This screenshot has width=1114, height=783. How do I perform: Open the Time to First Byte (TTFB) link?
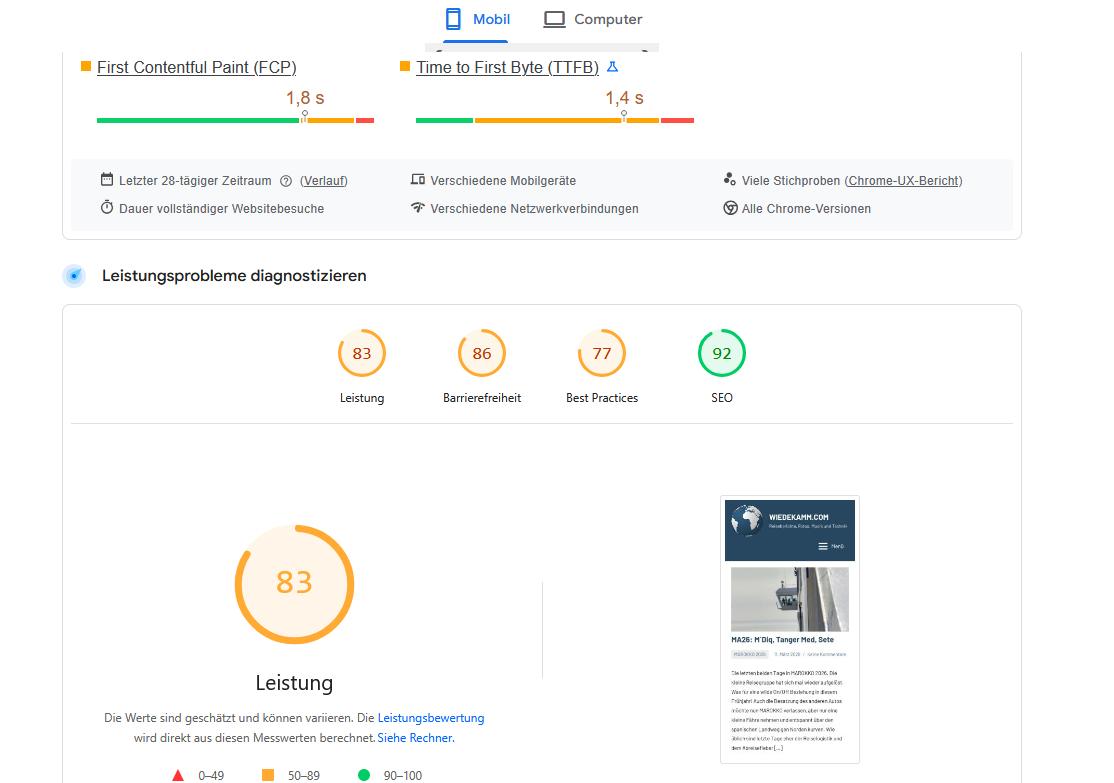click(507, 67)
